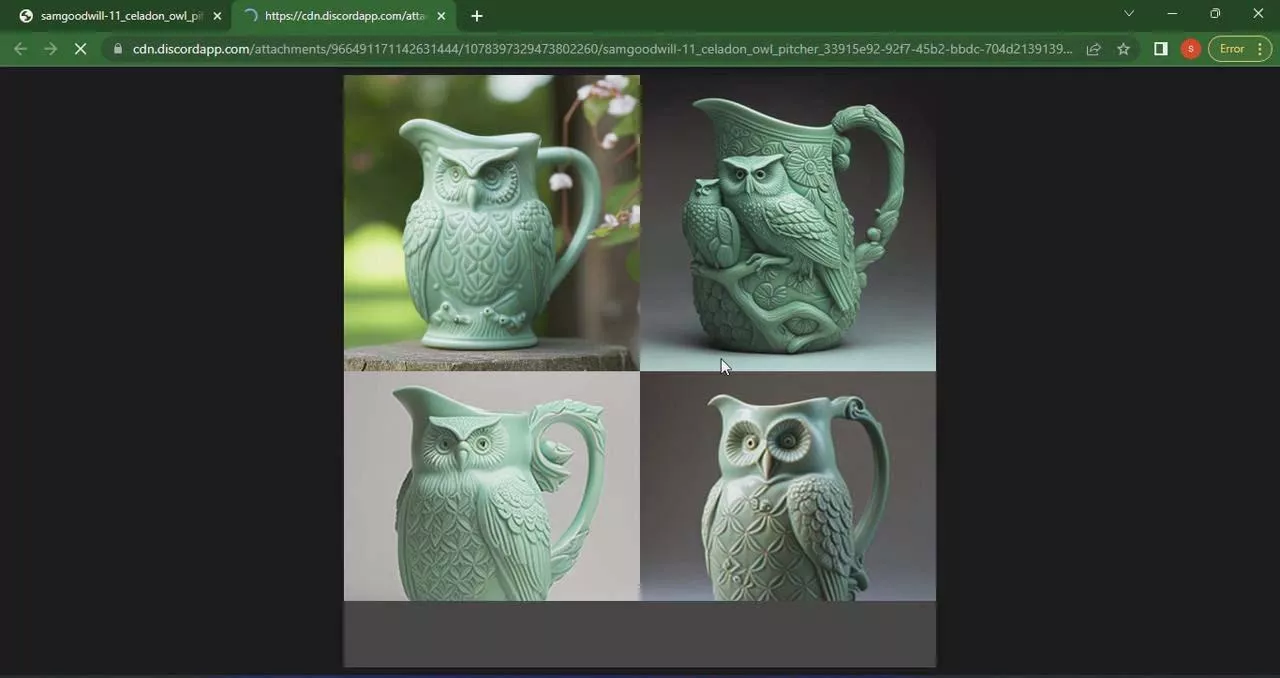Close the samgoodwill-11_celadon_owl tab
Viewport: 1280px width, 678px height.
[x=217, y=16]
